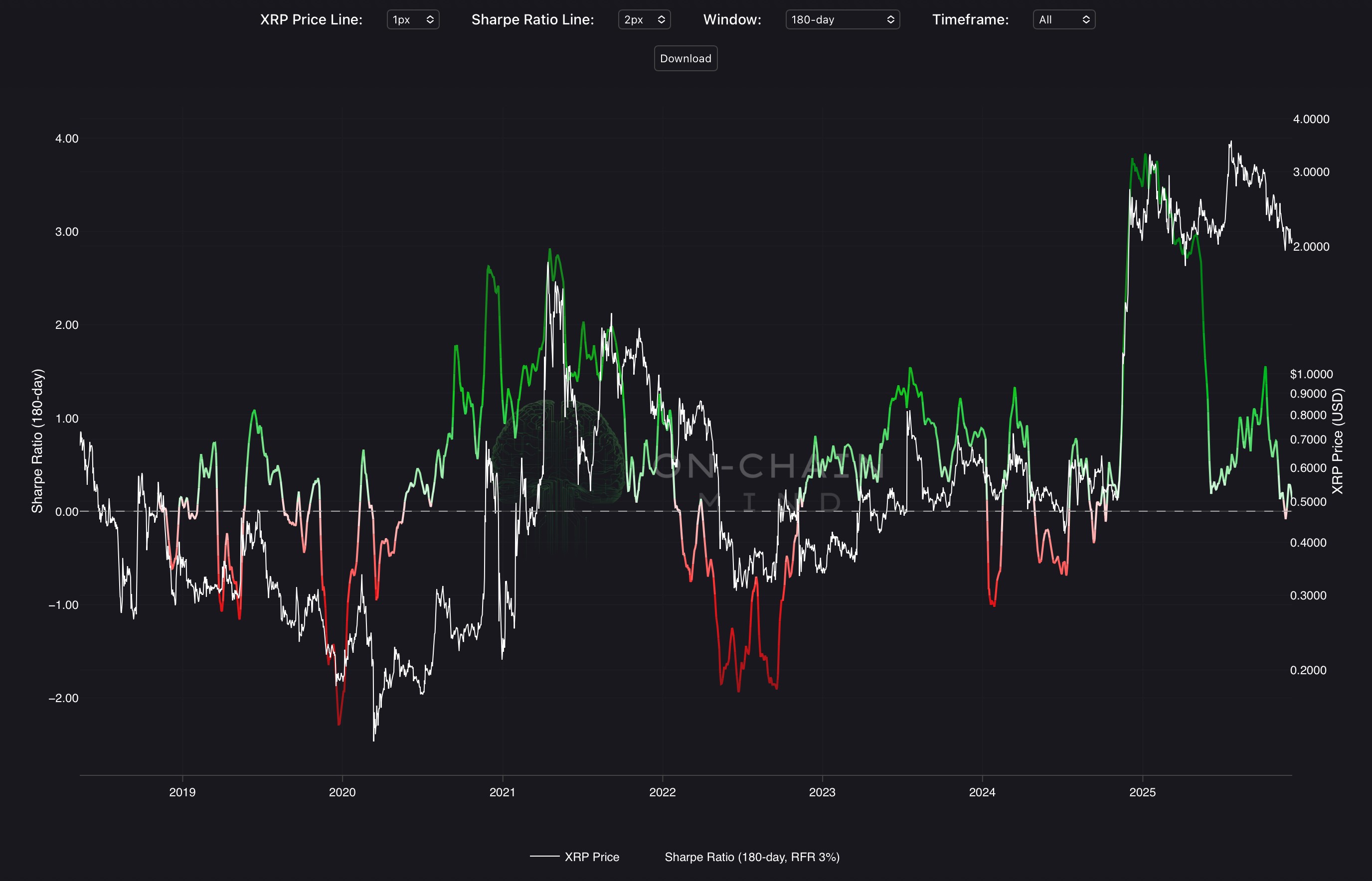Click the chevron arrows in the Window dropdown

pos(890,19)
